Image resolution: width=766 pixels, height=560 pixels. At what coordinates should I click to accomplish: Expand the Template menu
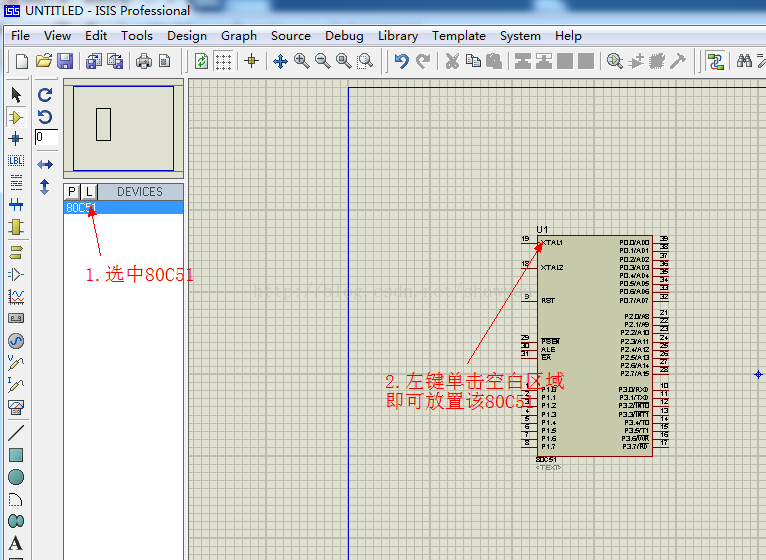click(x=458, y=35)
